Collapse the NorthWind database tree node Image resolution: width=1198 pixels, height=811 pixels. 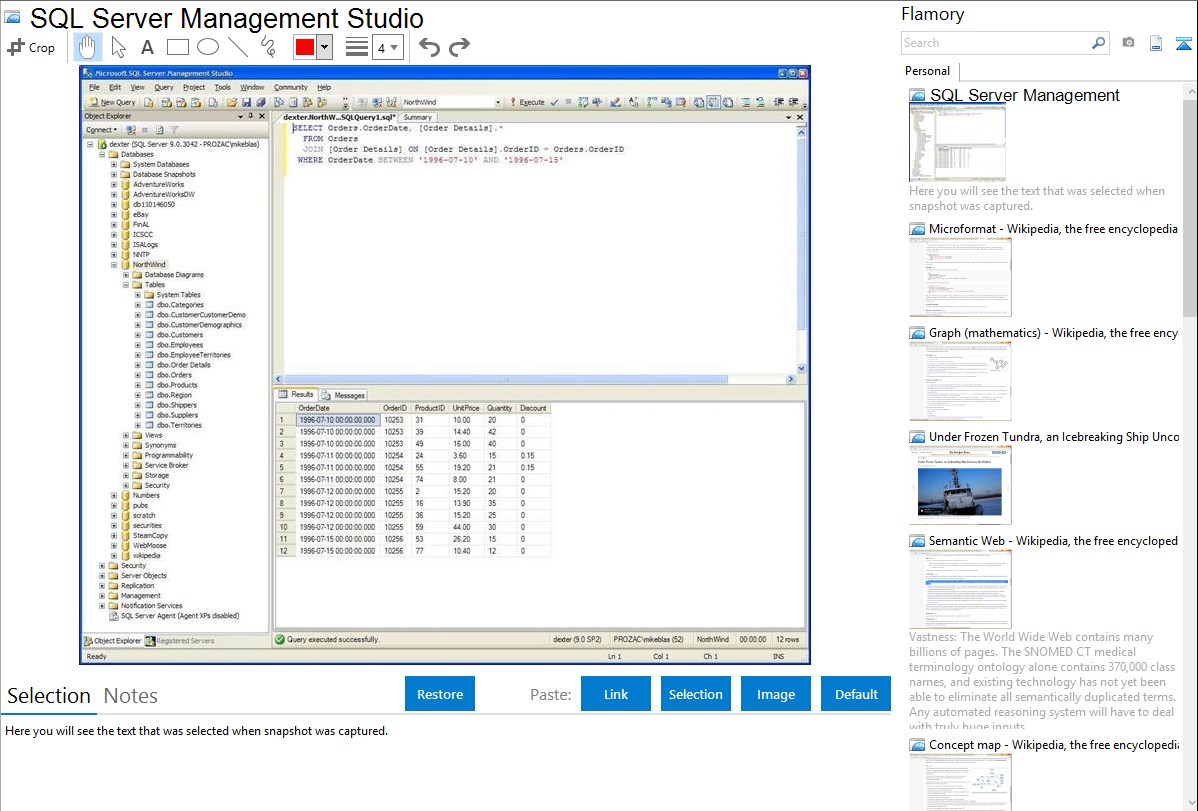click(114, 264)
